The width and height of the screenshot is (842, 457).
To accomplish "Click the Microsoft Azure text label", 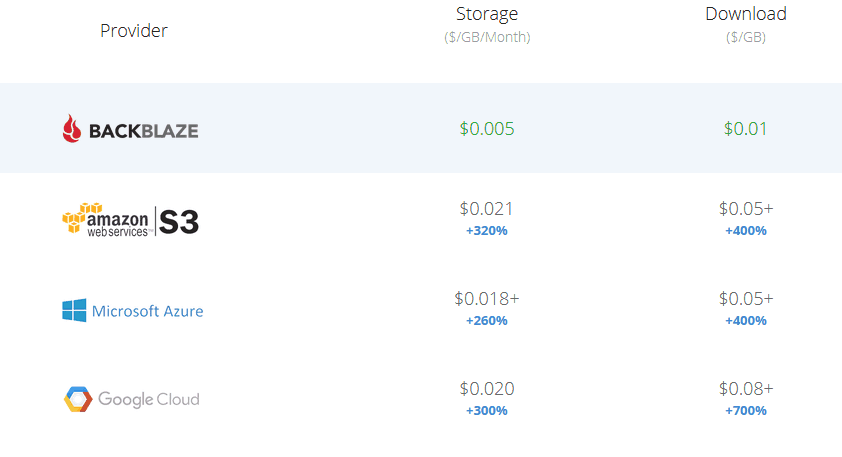I will click(148, 311).
